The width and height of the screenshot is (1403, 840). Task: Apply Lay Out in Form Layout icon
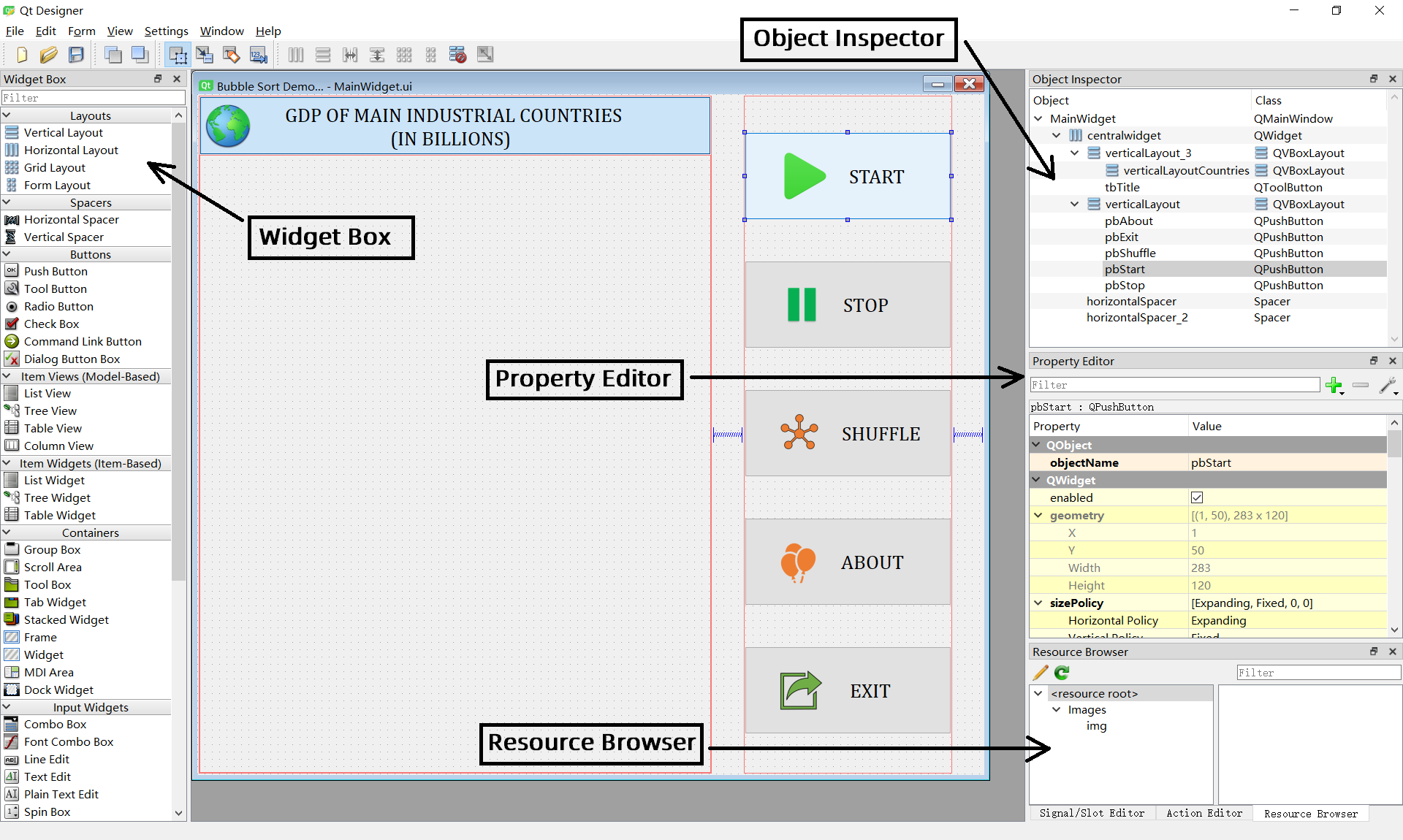click(431, 55)
